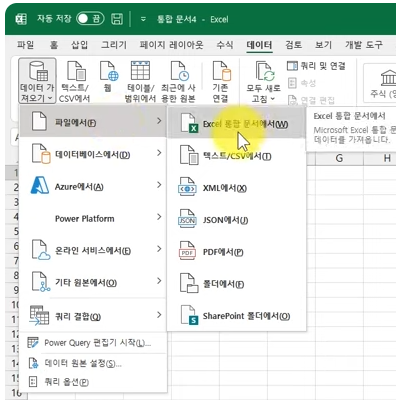Click 쿼리 및 연결 button
The height and width of the screenshot is (400, 396).
coord(316,66)
